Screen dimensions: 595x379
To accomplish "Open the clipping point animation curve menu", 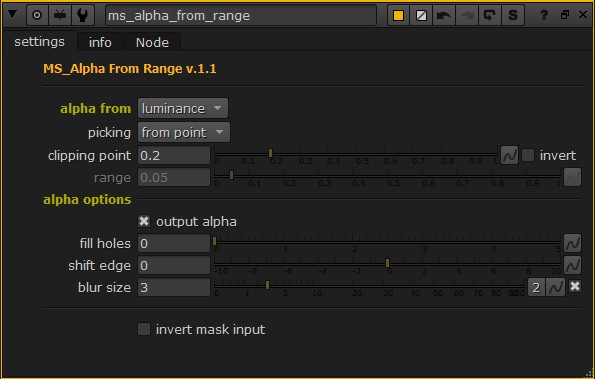I will click(509, 155).
